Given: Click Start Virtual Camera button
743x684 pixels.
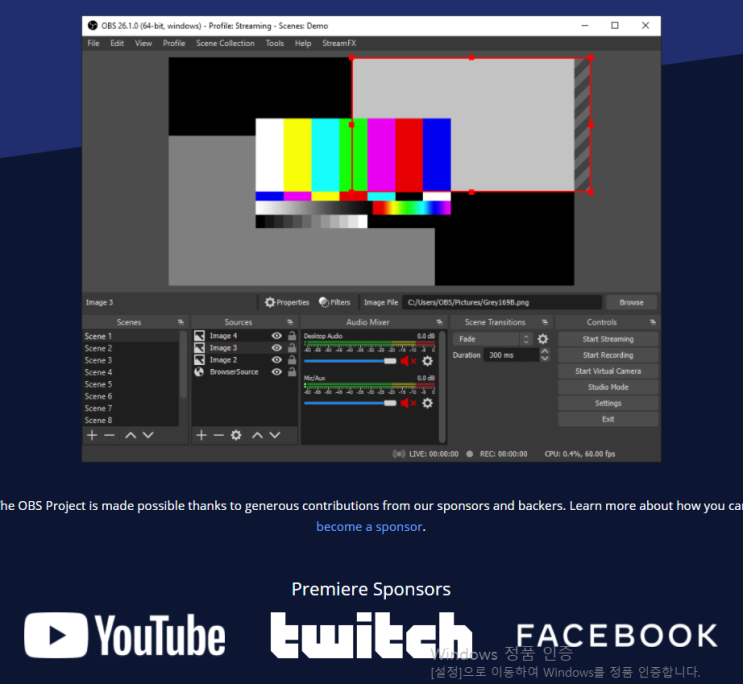Looking at the screenshot, I should pyautogui.click(x=608, y=371).
